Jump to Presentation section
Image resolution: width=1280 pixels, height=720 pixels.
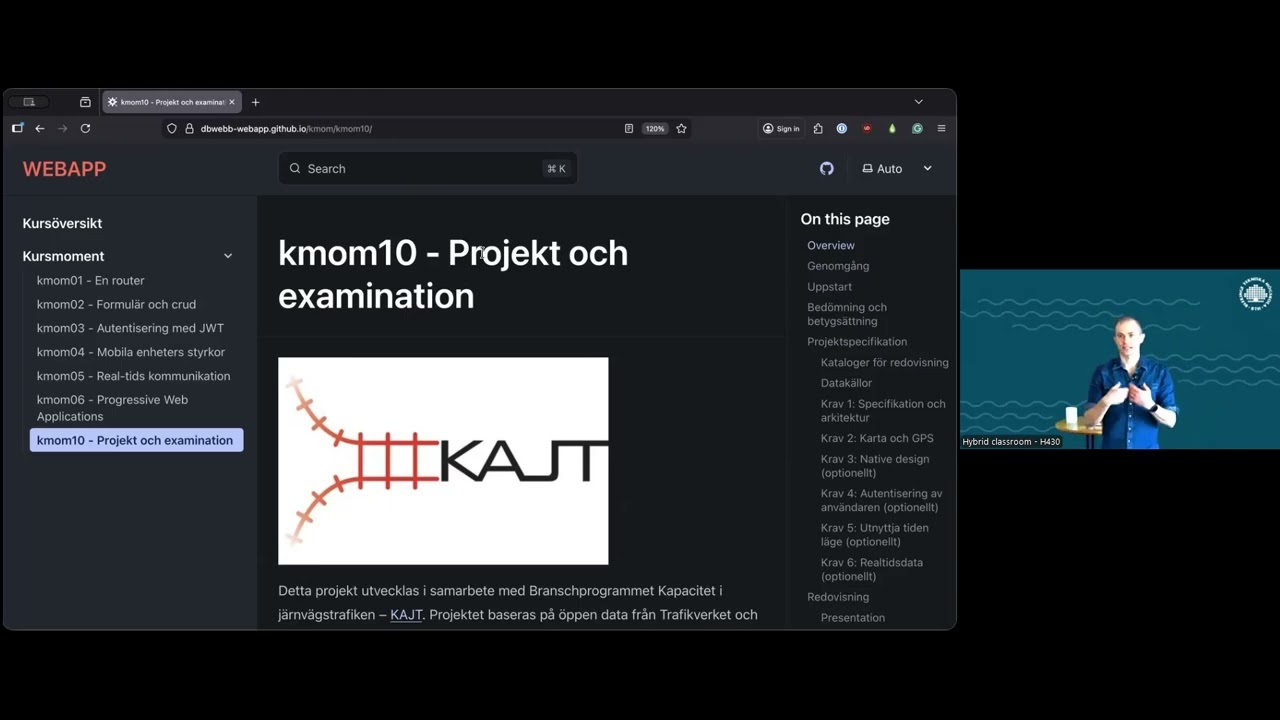pyautogui.click(x=853, y=618)
